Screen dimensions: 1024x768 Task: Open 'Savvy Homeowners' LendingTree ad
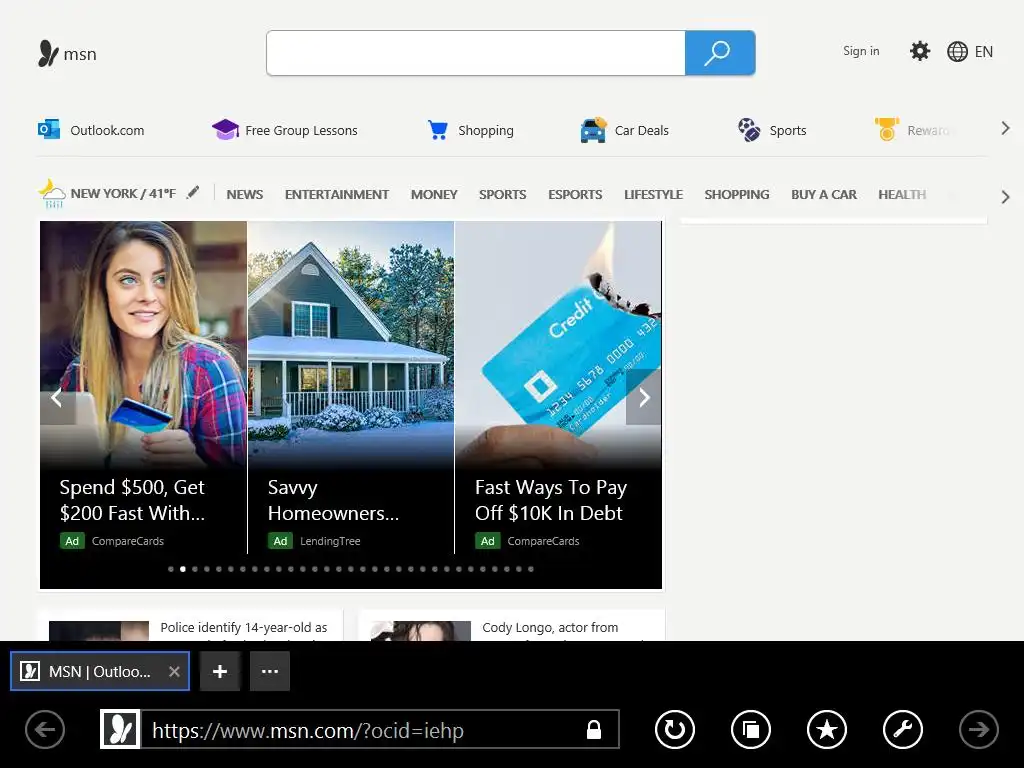point(333,500)
